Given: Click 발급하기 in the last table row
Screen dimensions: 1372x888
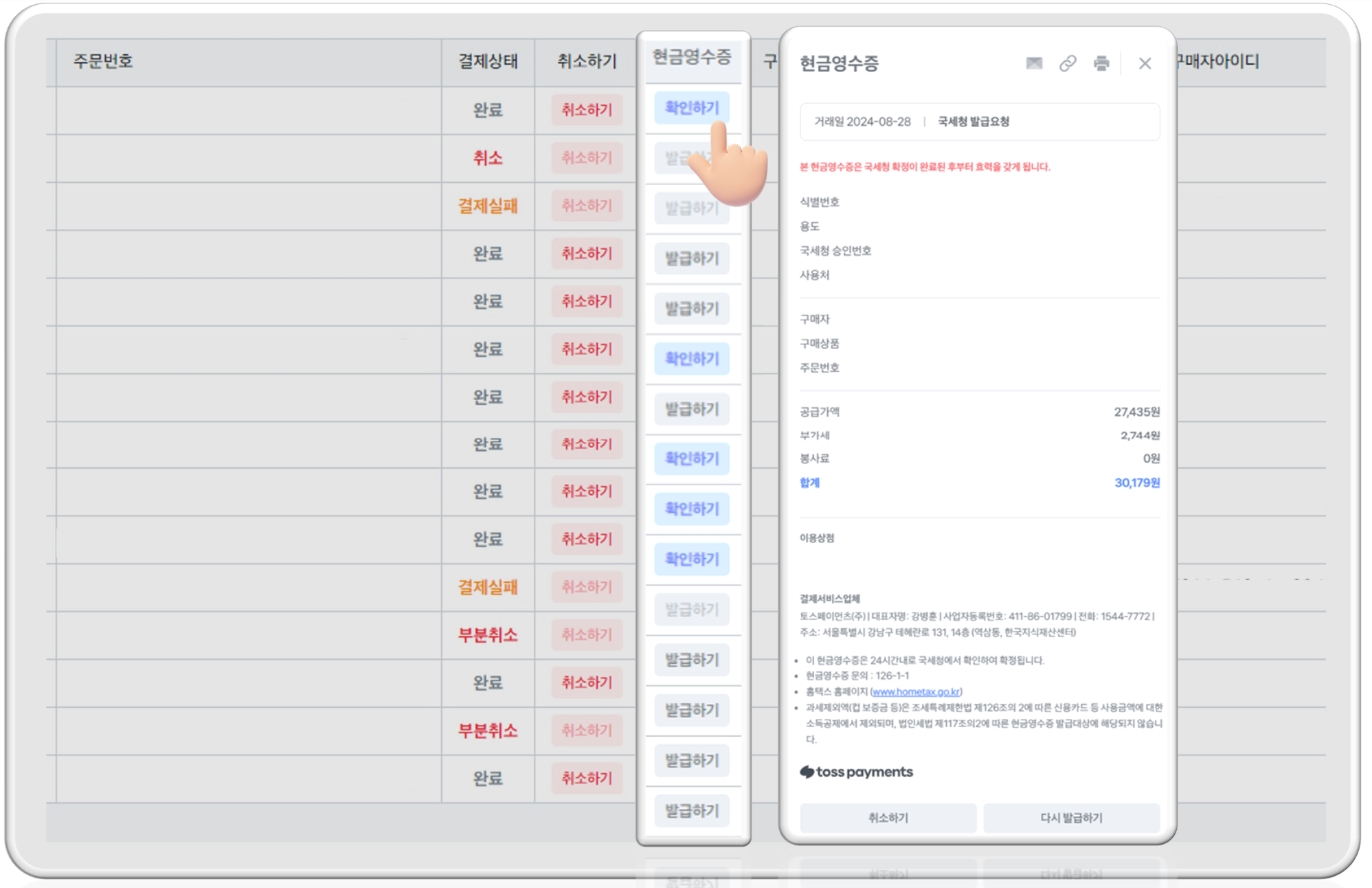Looking at the screenshot, I should click(691, 810).
